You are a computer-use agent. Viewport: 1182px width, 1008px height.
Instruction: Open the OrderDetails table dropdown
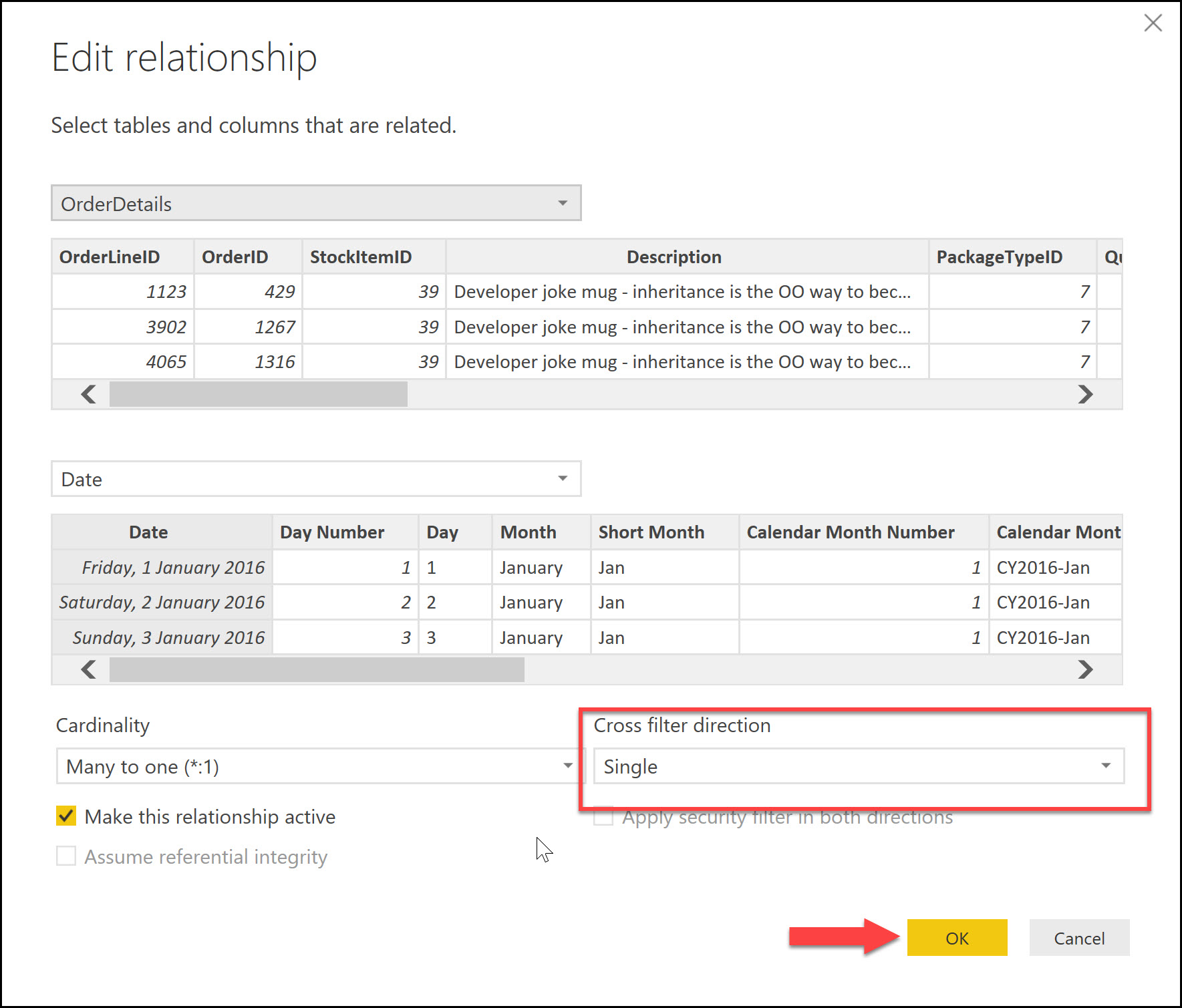[x=316, y=203]
